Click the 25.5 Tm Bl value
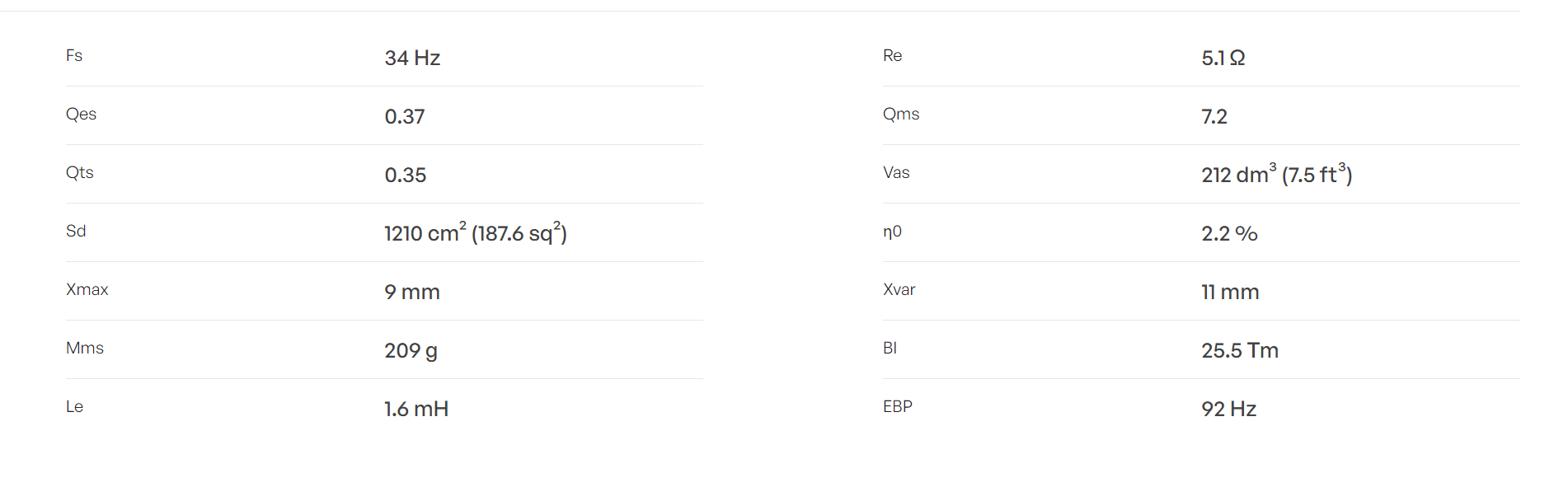This screenshot has width=1568, height=487. (x=1240, y=350)
